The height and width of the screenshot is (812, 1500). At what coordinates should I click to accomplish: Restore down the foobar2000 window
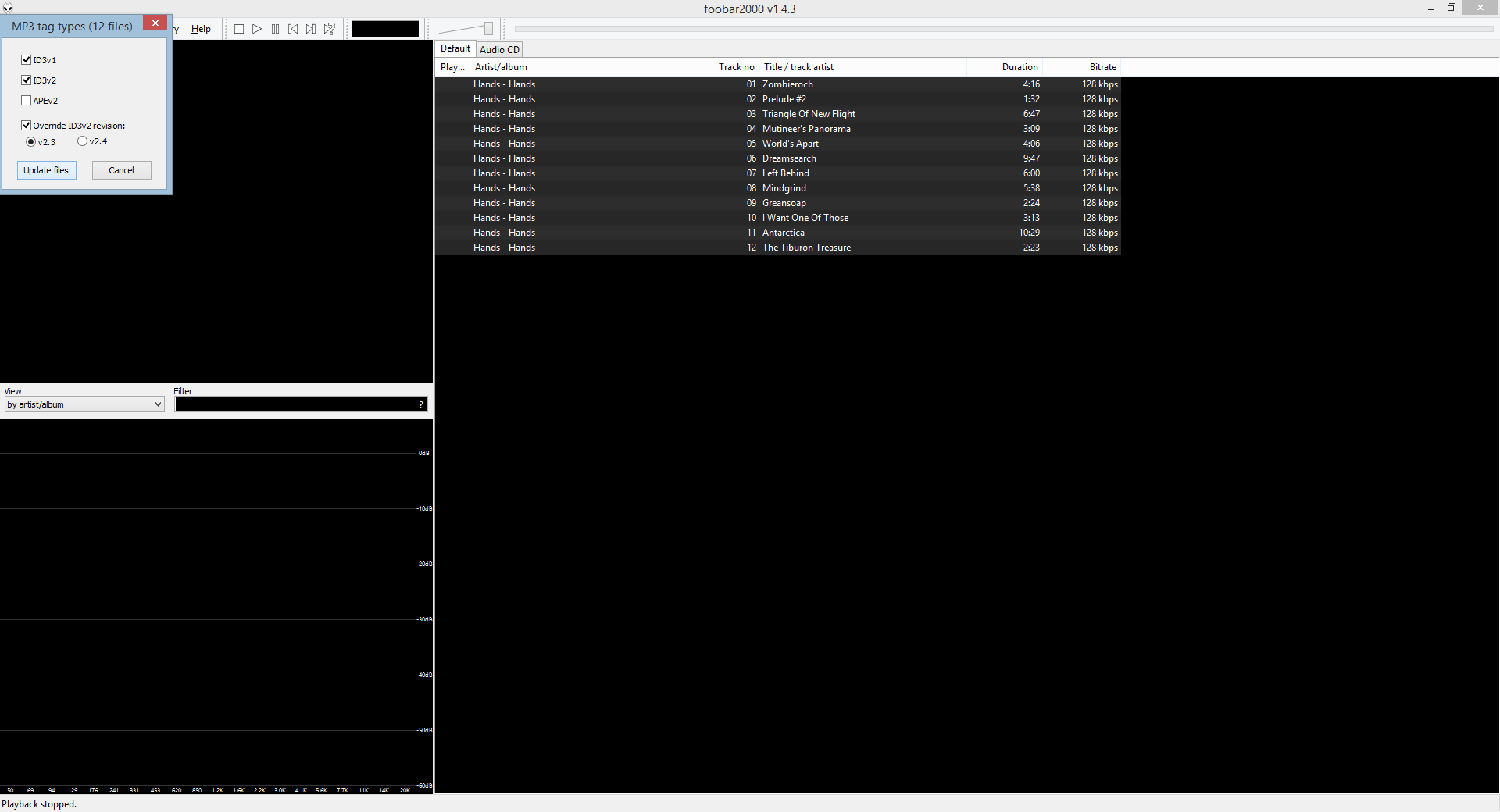pyautogui.click(x=1452, y=8)
